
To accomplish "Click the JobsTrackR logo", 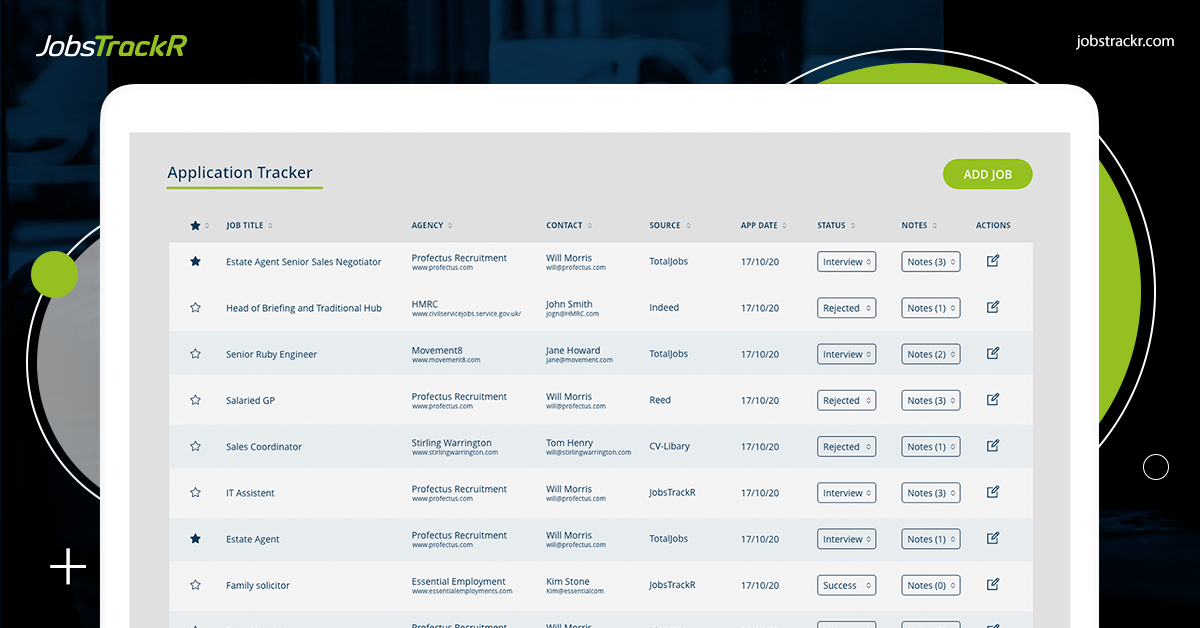I will (110, 45).
